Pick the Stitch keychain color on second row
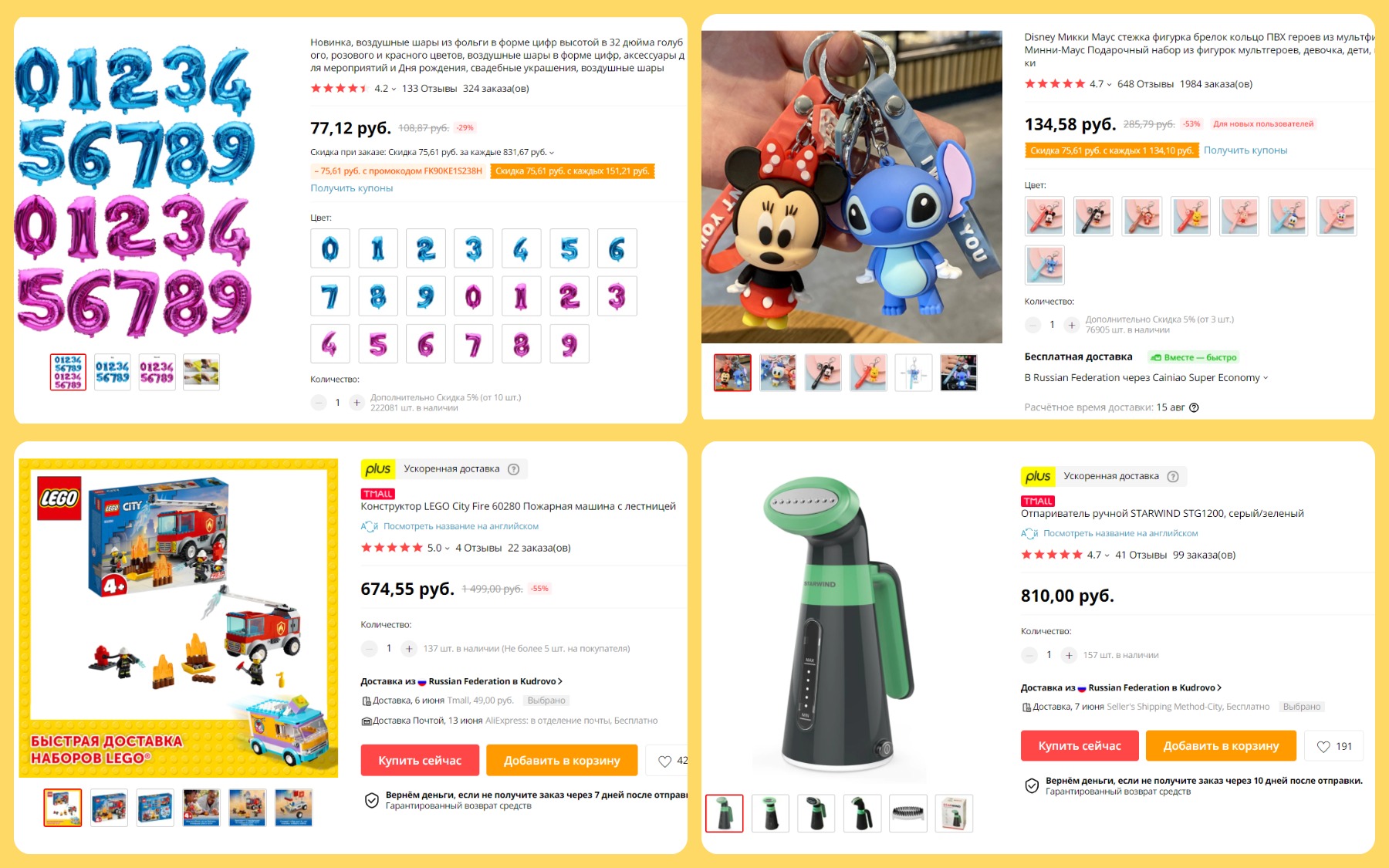This screenshot has width=1389, height=868. (1045, 265)
